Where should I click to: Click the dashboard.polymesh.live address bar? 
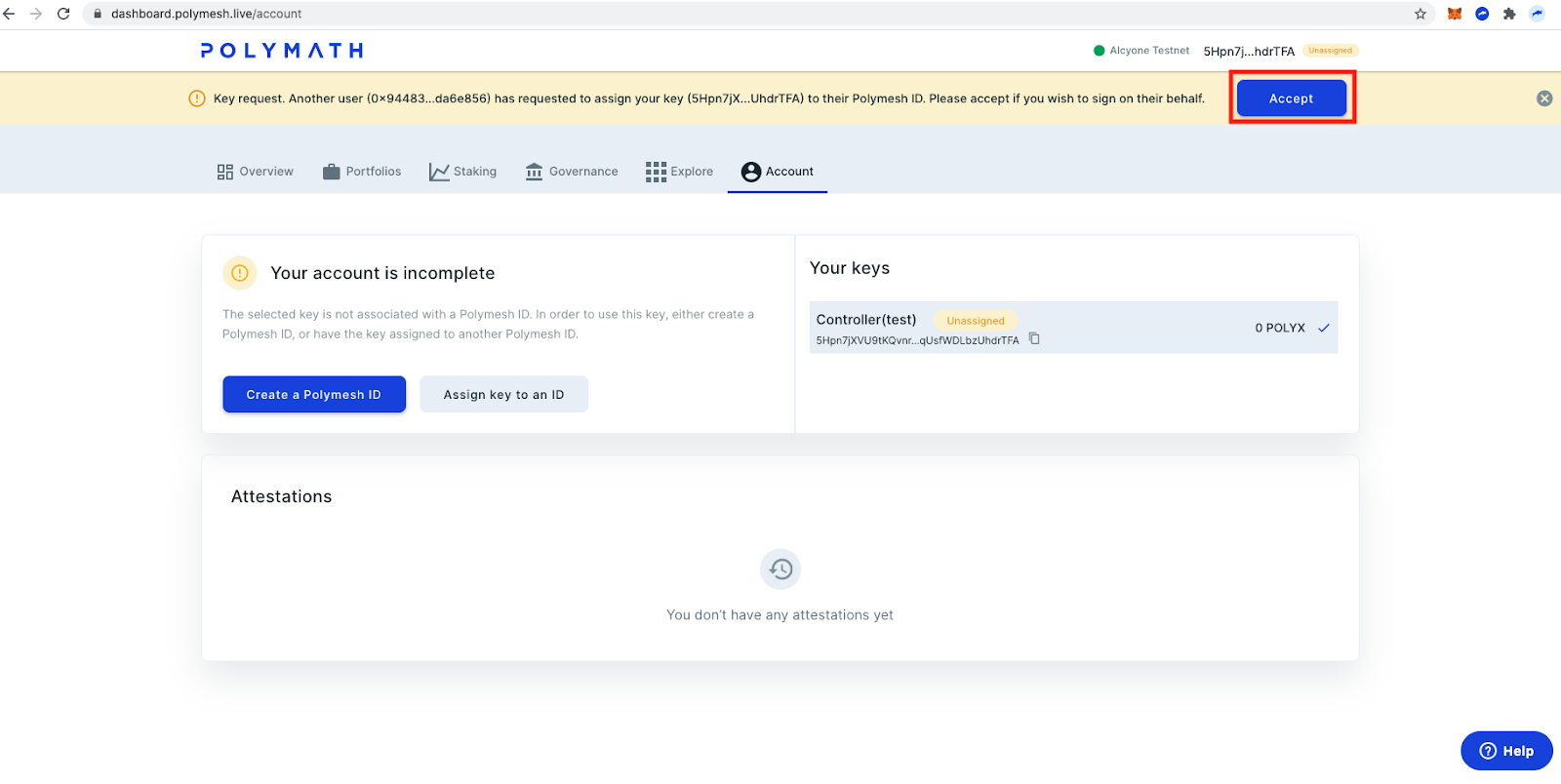tap(761, 14)
